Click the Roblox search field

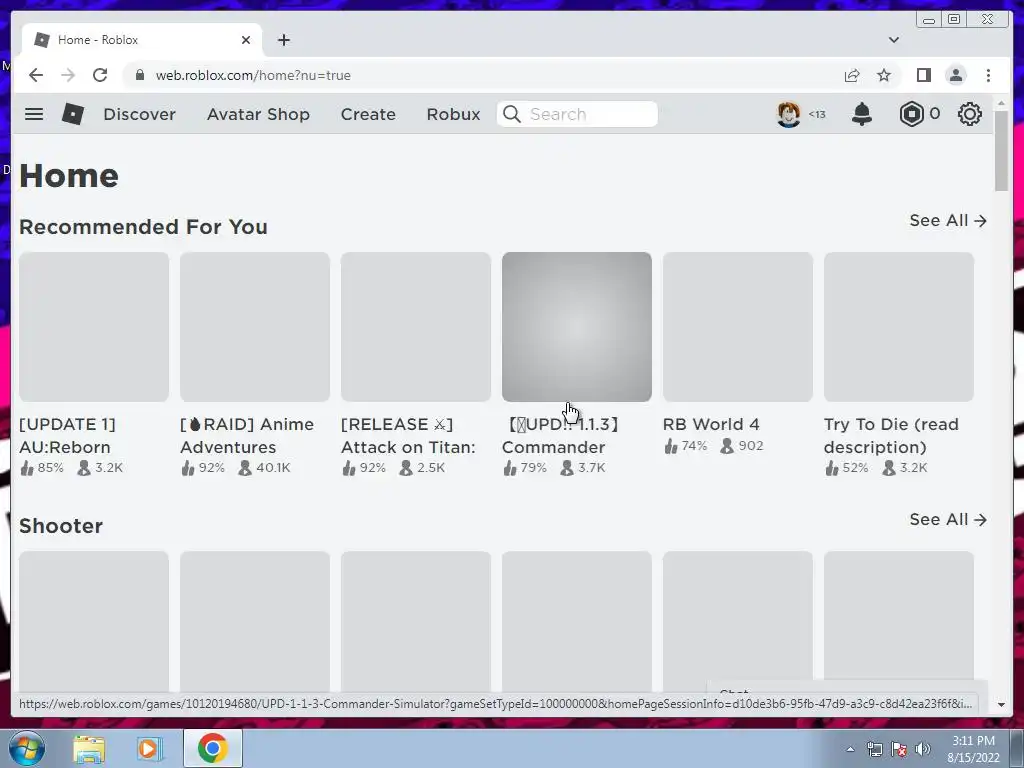click(577, 114)
